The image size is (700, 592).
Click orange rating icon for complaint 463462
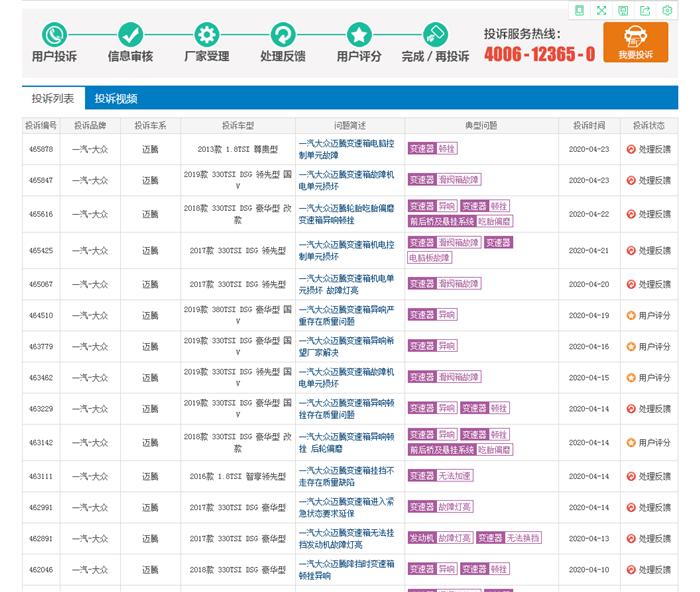[631, 378]
